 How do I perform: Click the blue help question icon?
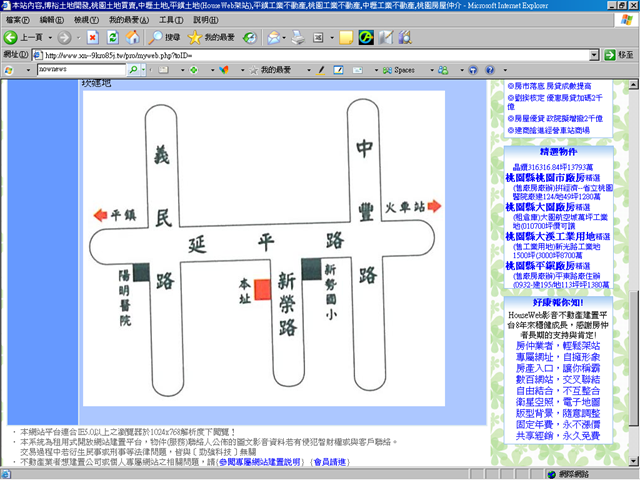coord(490,70)
